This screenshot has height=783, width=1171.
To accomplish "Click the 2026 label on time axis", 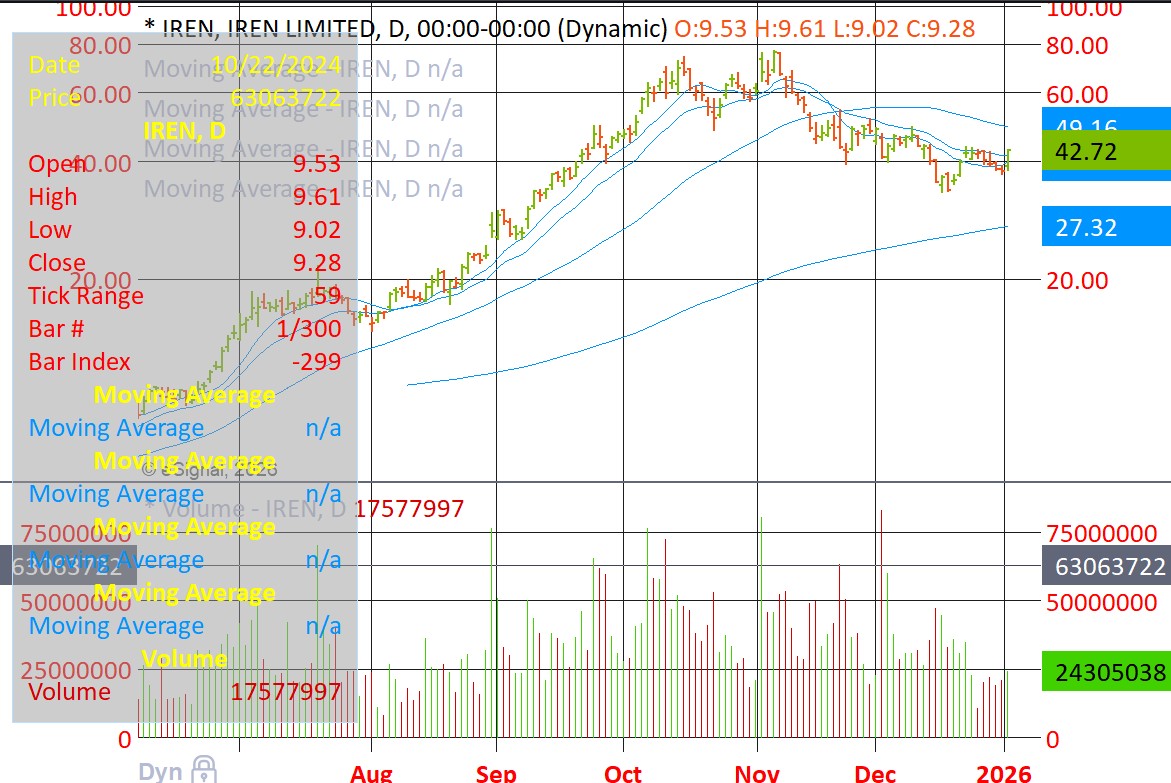I will [1003, 773].
